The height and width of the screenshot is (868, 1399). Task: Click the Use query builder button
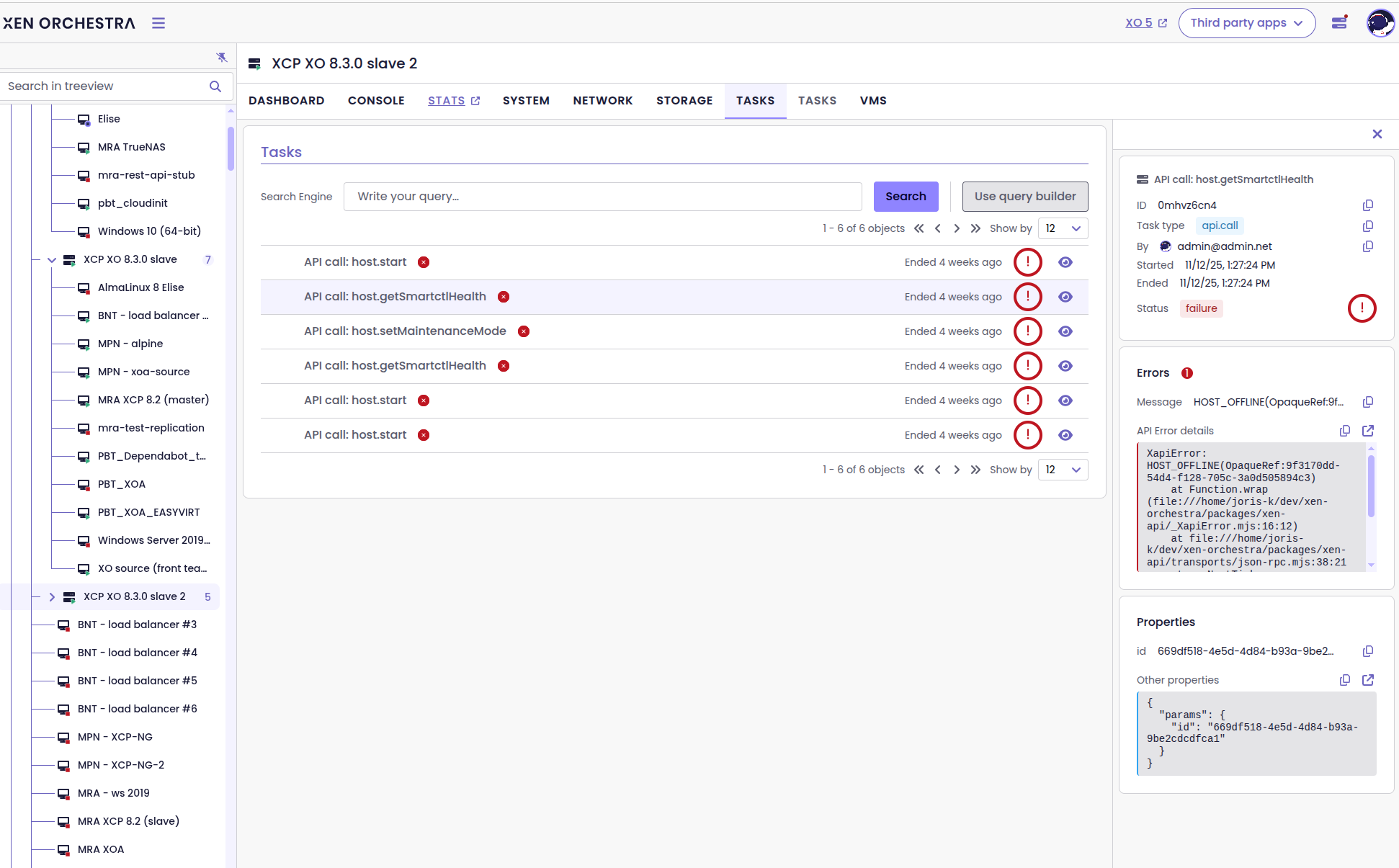click(1024, 197)
